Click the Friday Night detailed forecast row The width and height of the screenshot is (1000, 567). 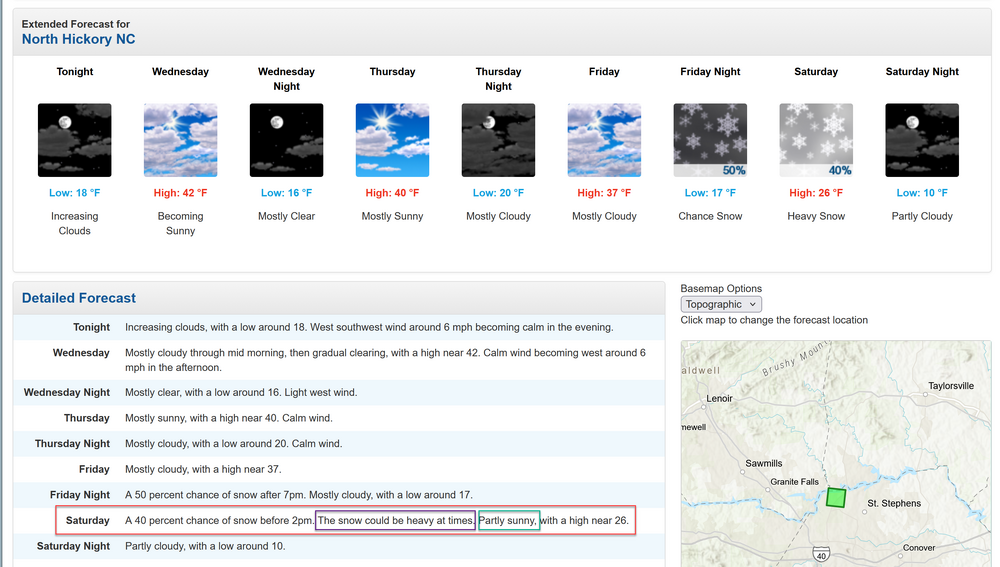click(x=339, y=495)
